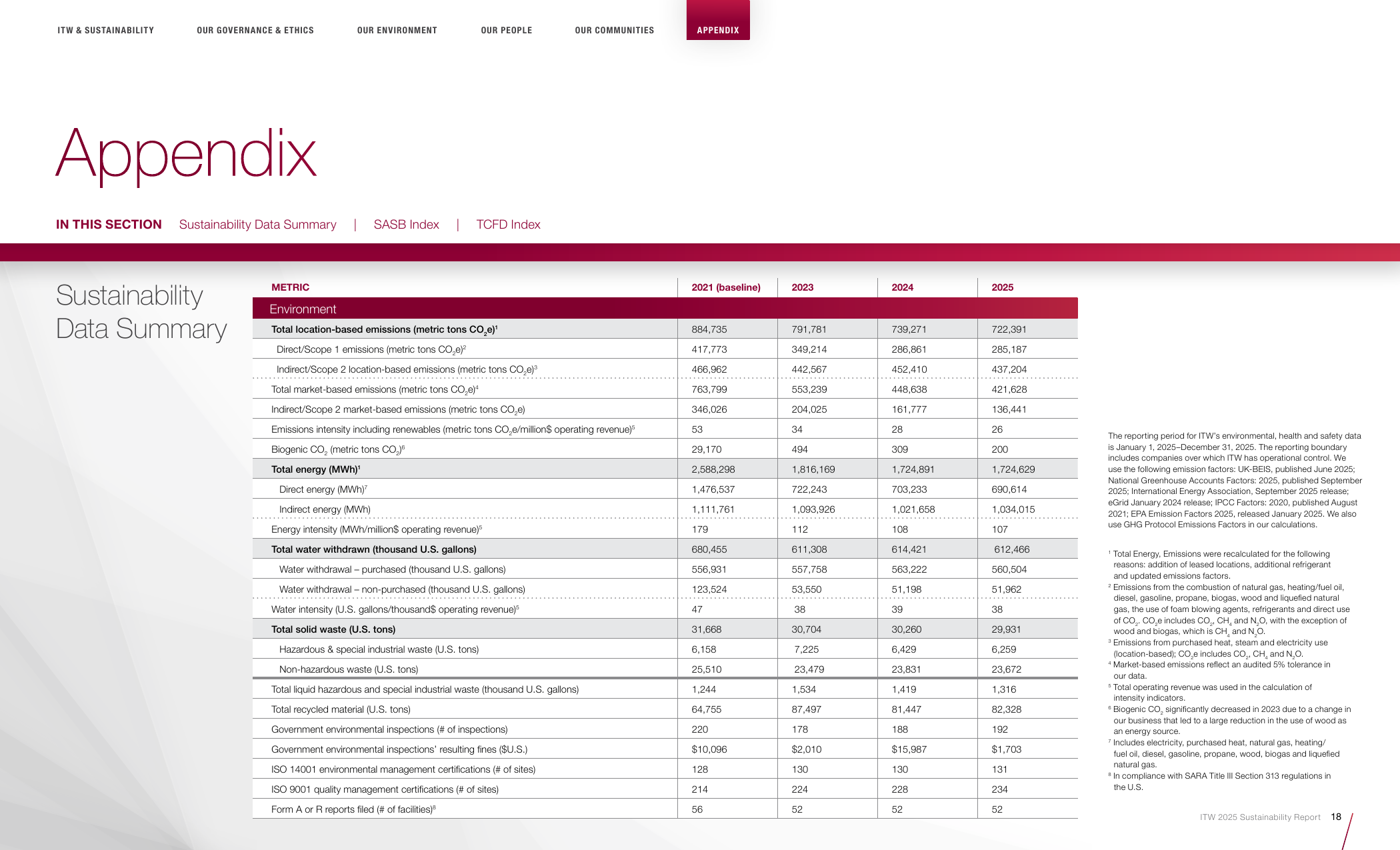Select the Environment section header row

click(x=665, y=309)
